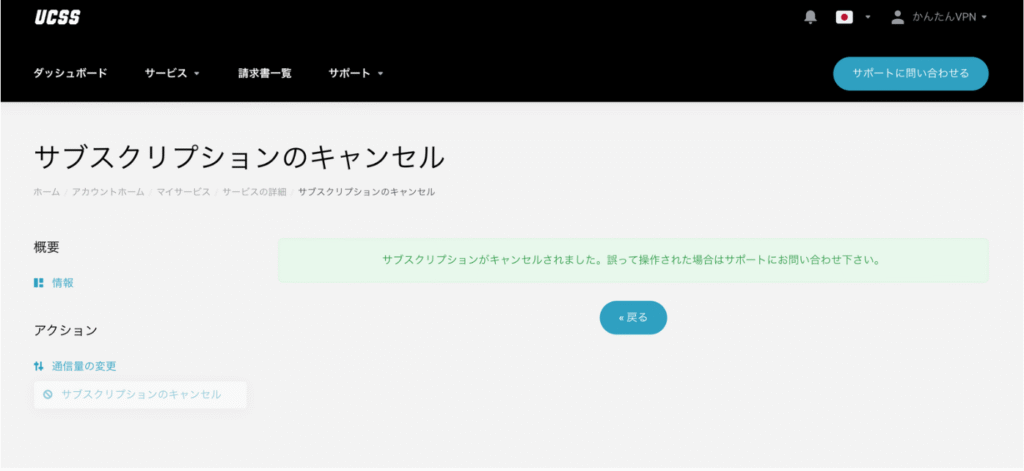Viewport: 1024px width, 471px height.
Task: Click the 通信量の変更 arrows icon
Action: click(38, 366)
